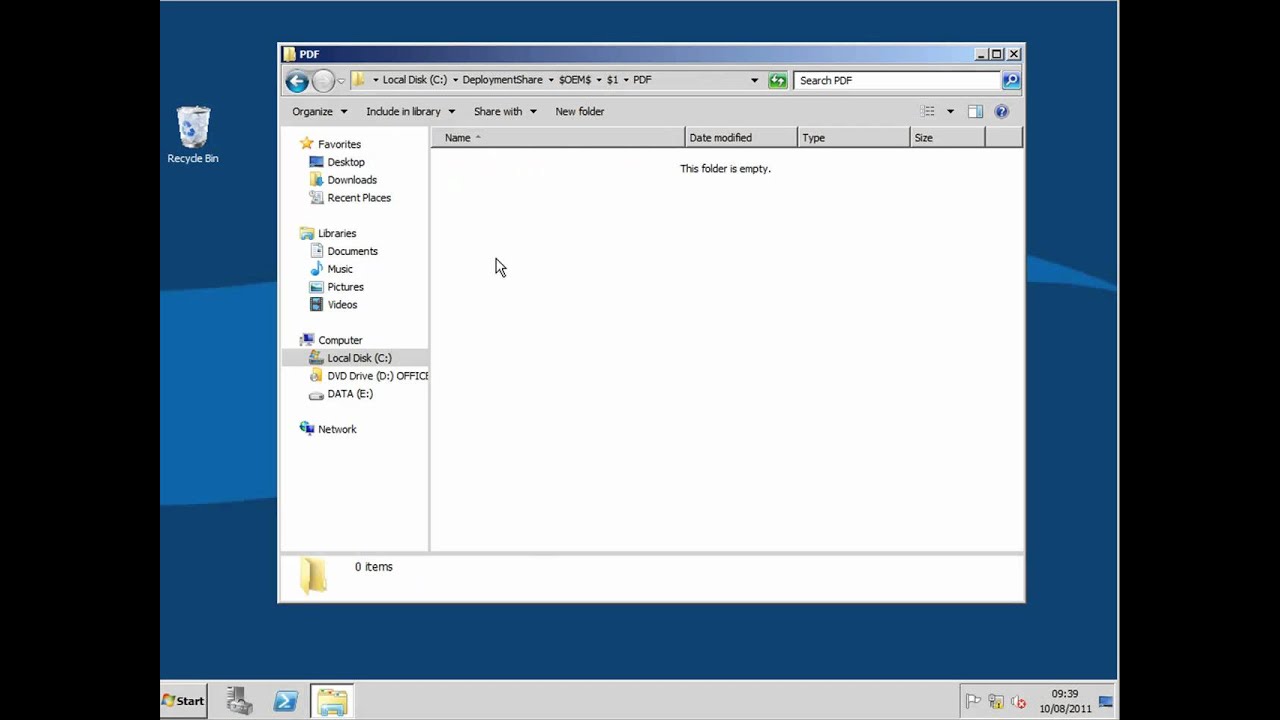The width and height of the screenshot is (1280, 720).
Task: Click the Forward navigation arrow
Action: tap(322, 81)
